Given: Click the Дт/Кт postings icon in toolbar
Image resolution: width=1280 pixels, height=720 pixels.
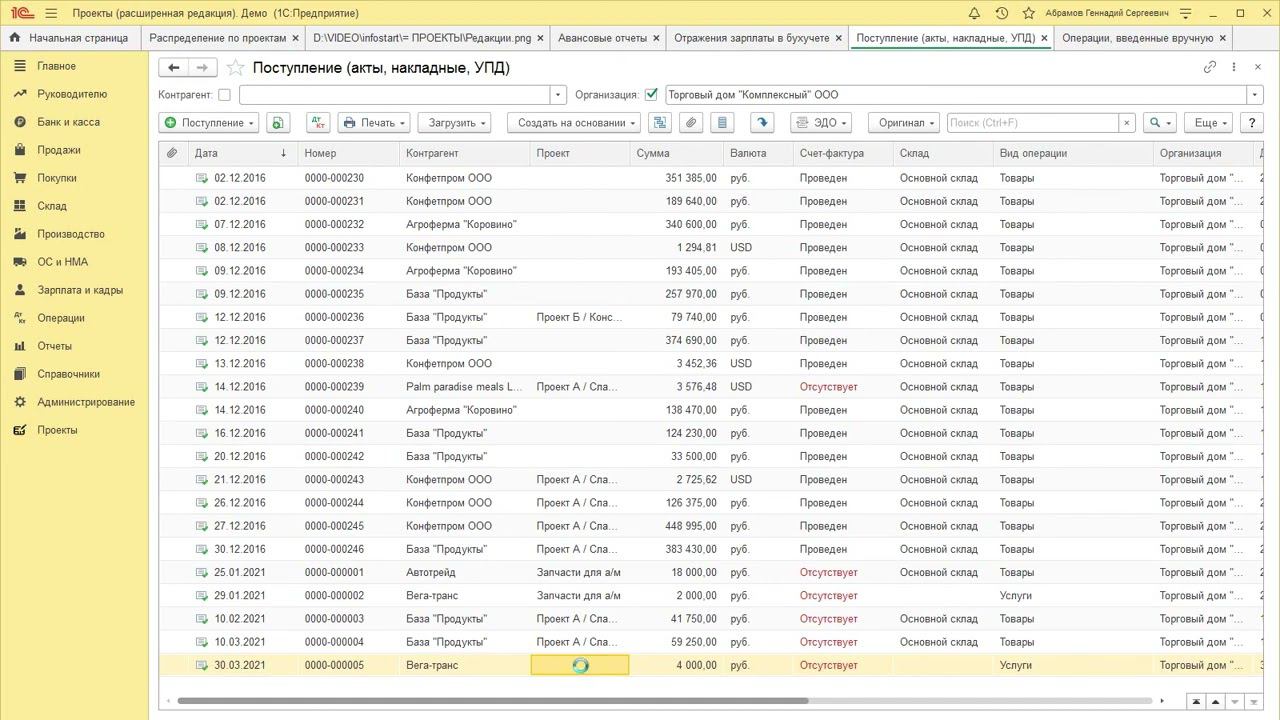Looking at the screenshot, I should [x=318, y=123].
